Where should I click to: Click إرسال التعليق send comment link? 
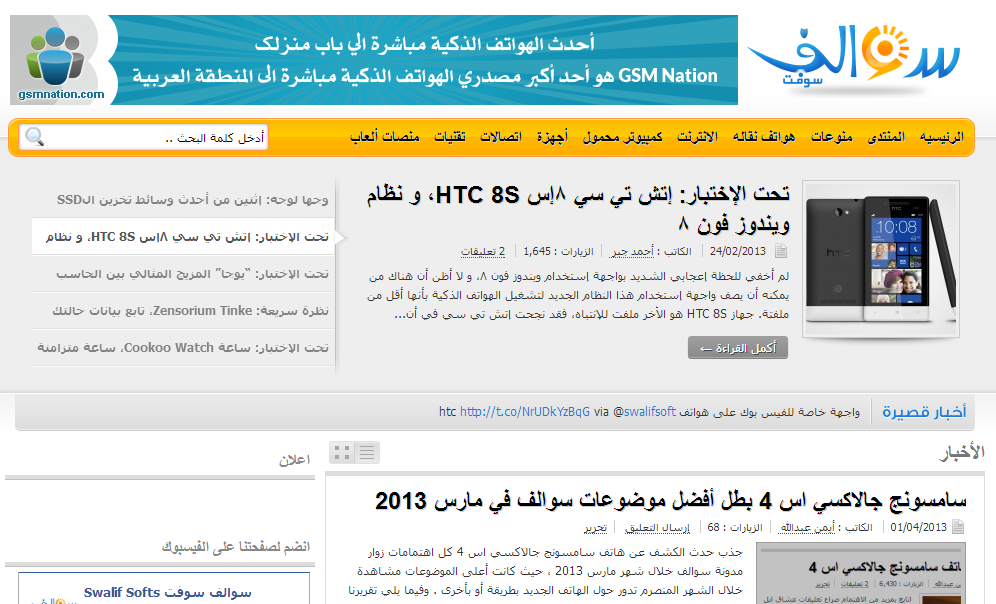tap(657, 527)
